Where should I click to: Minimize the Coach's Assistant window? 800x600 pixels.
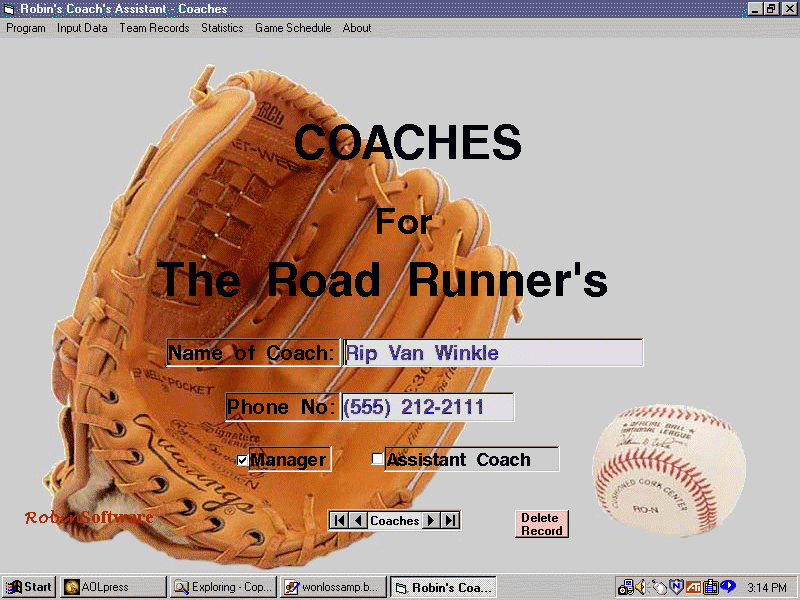tap(755, 9)
